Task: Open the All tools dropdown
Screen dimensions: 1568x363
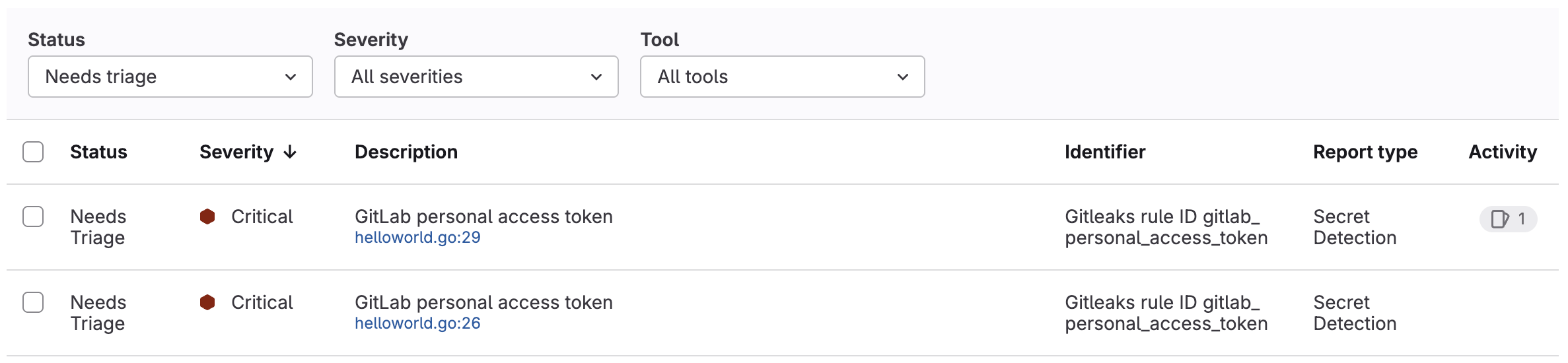Action: 781,77
